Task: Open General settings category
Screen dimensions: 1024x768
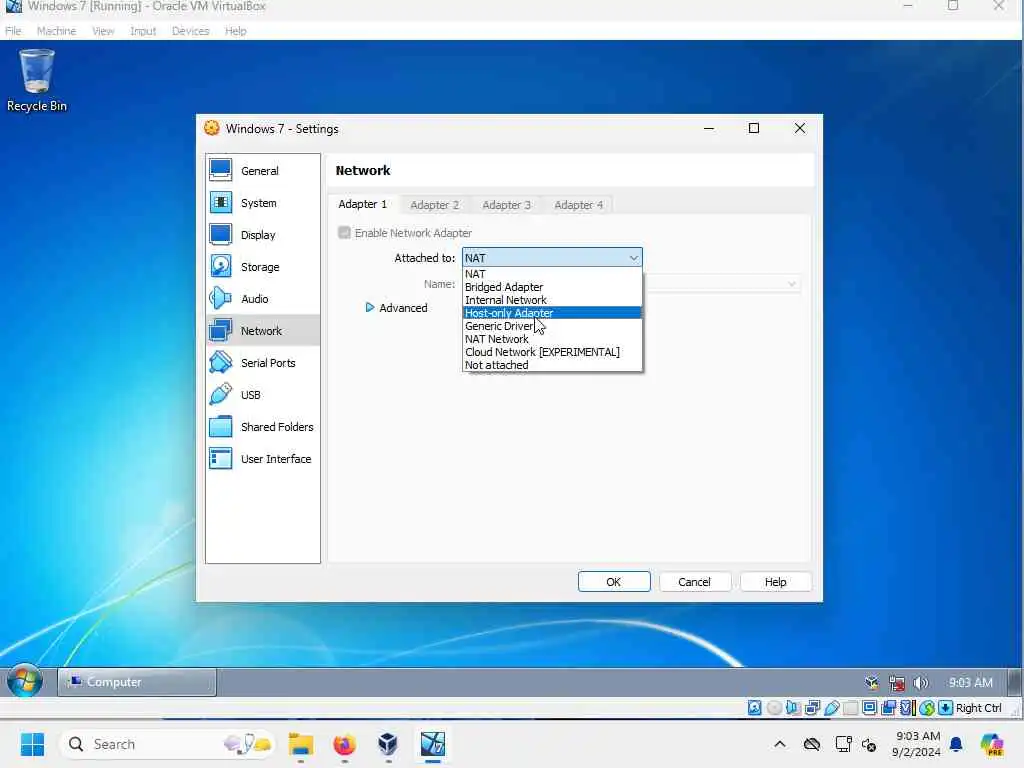Action: click(263, 170)
